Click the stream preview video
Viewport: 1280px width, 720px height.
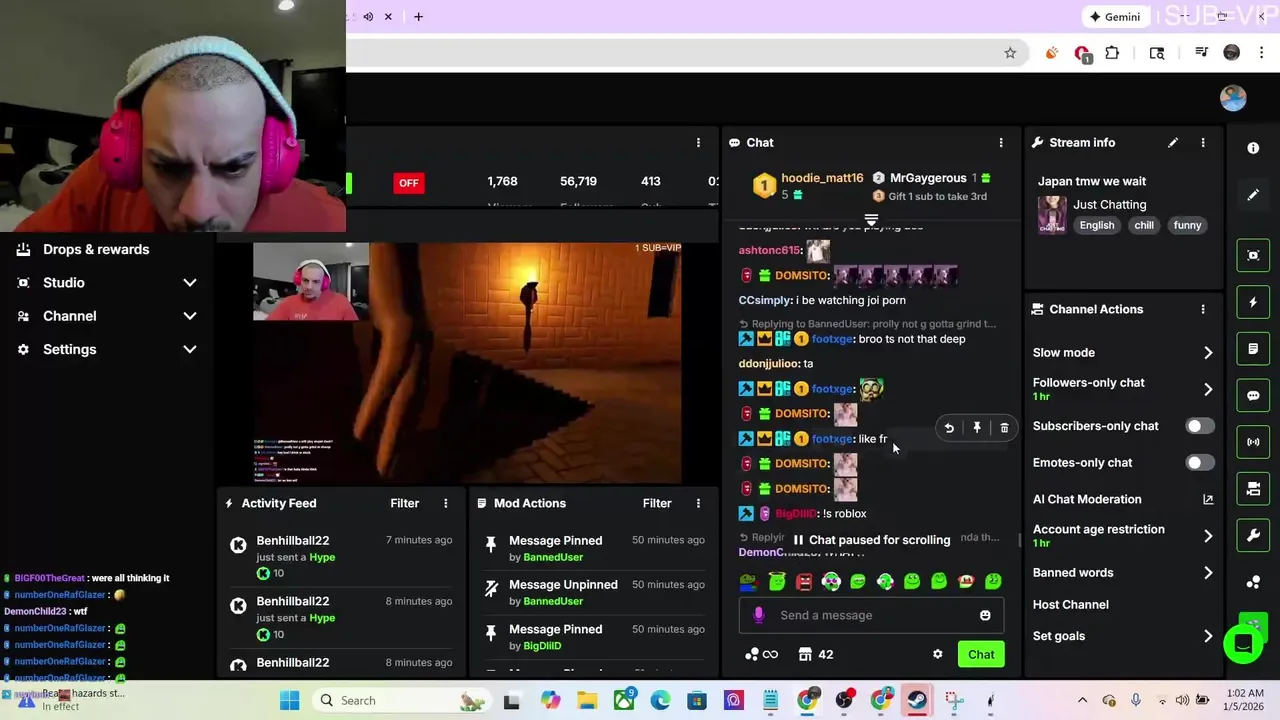tap(467, 363)
